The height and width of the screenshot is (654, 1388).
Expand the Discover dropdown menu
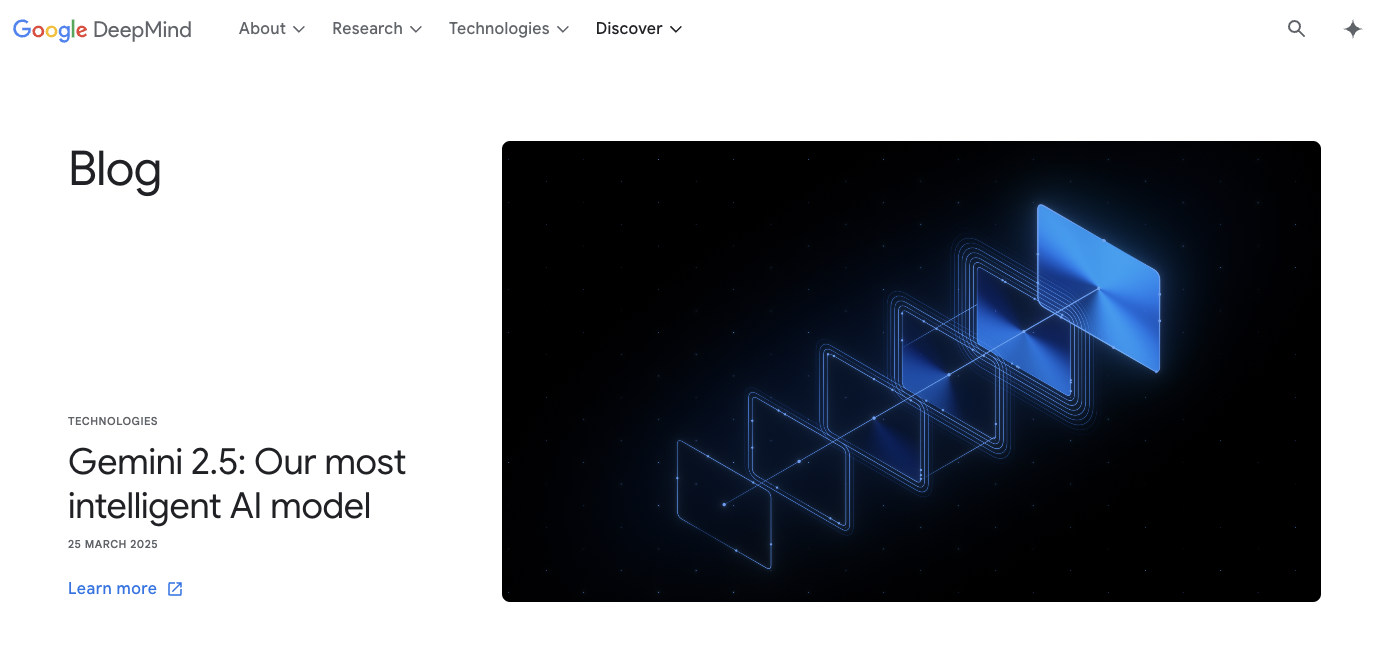(x=629, y=29)
